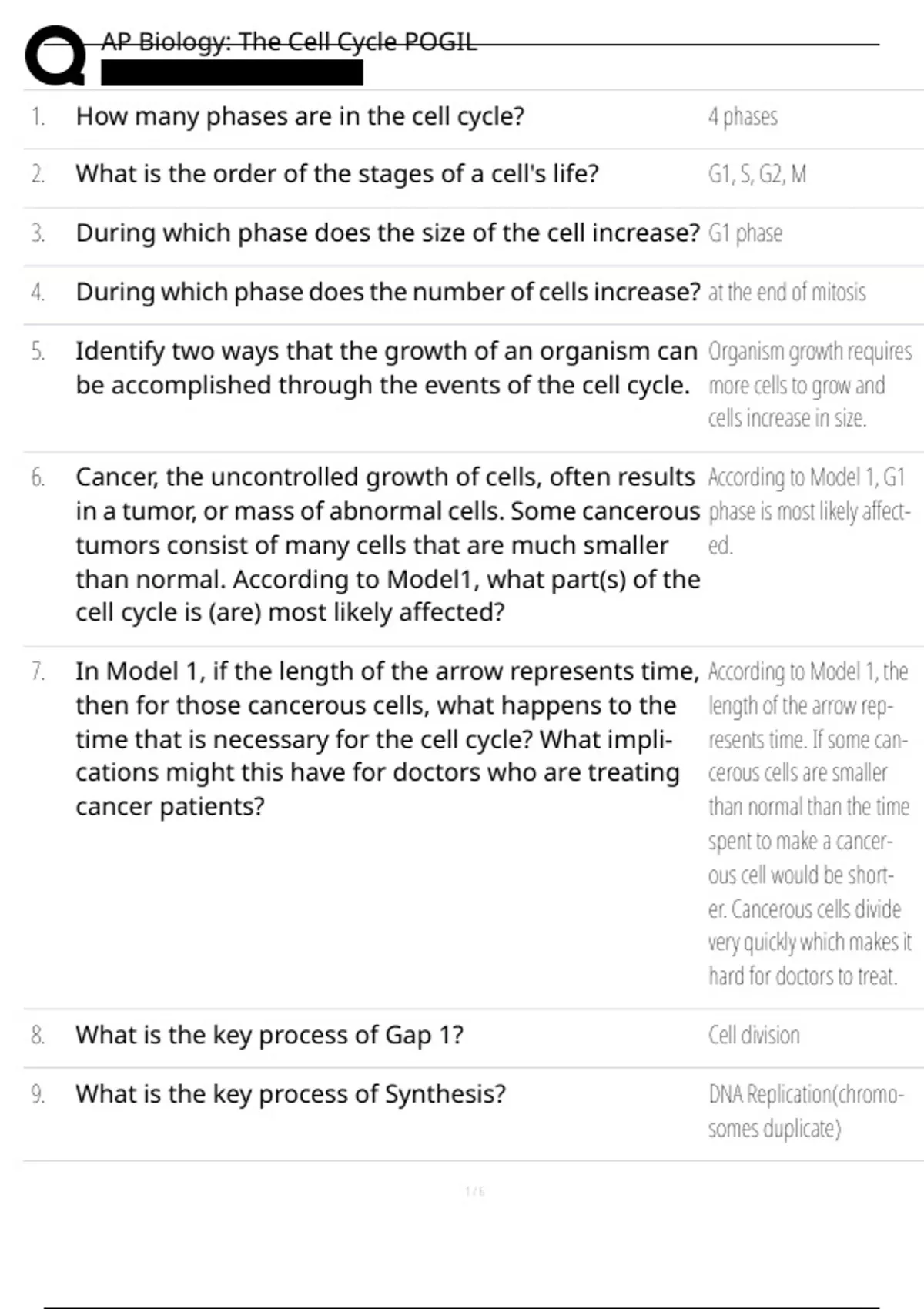
Task: Click the answer "G1, S, G2, M"
Action: [757, 175]
